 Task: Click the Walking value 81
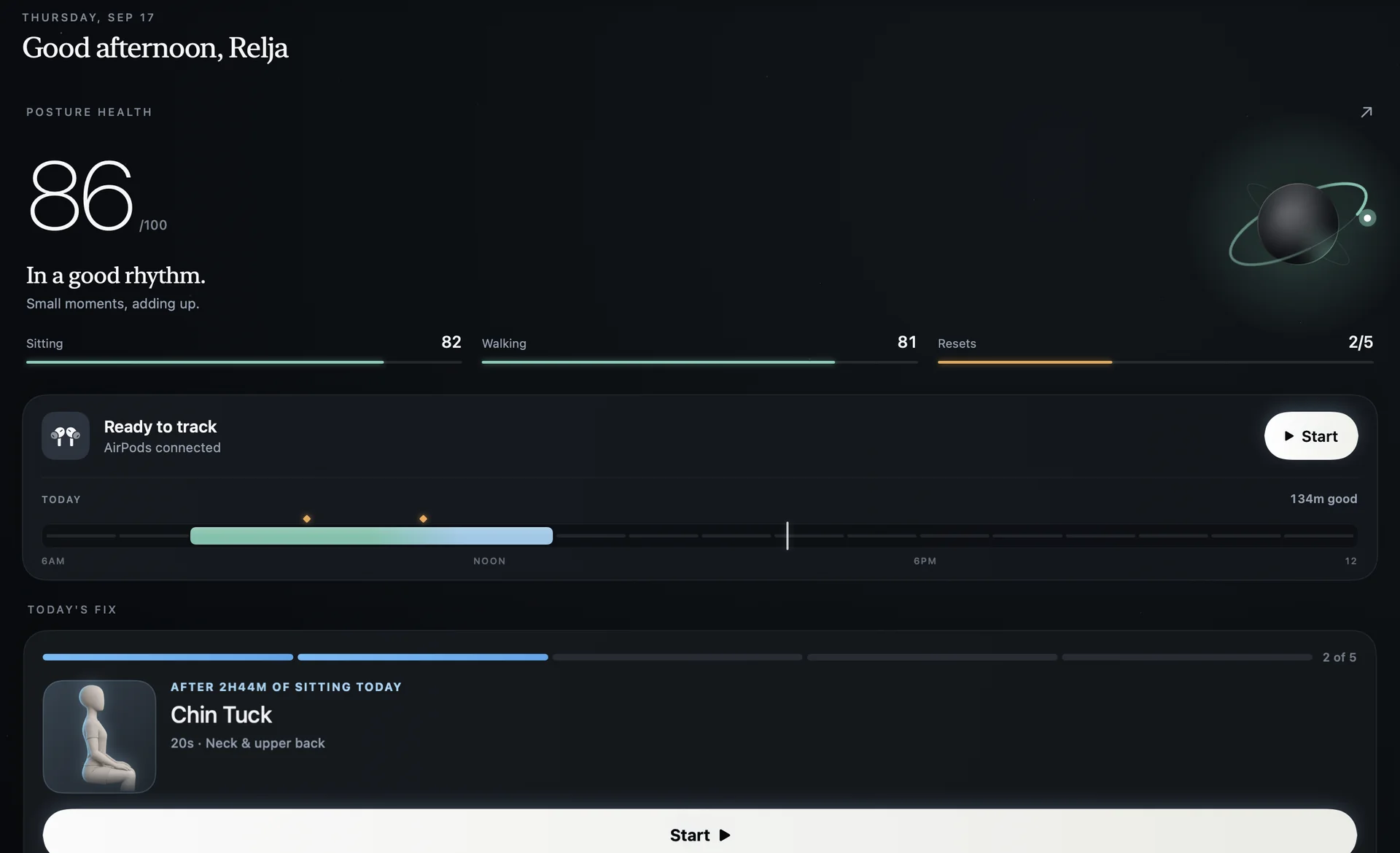click(907, 342)
